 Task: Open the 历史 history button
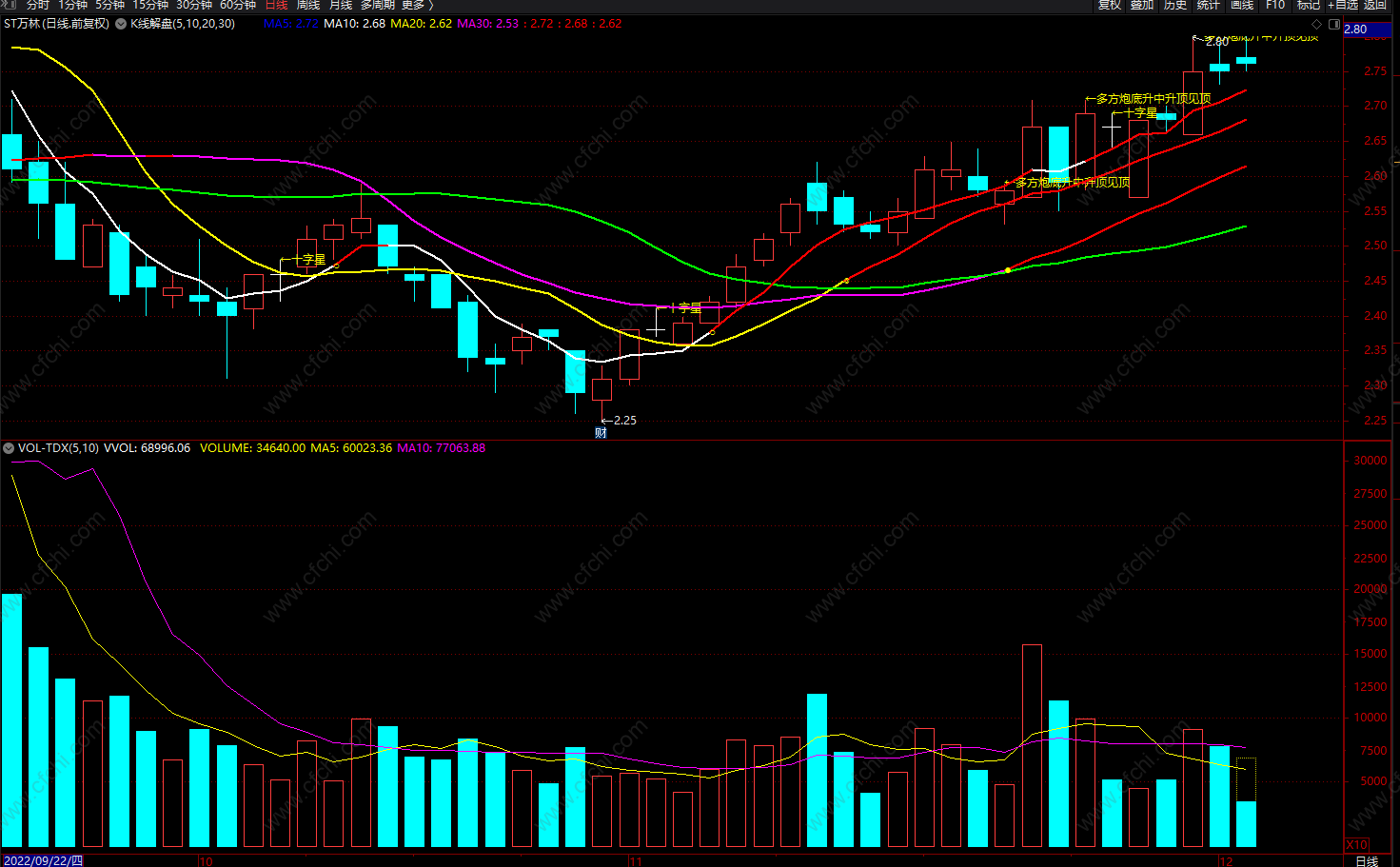(1175, 5)
